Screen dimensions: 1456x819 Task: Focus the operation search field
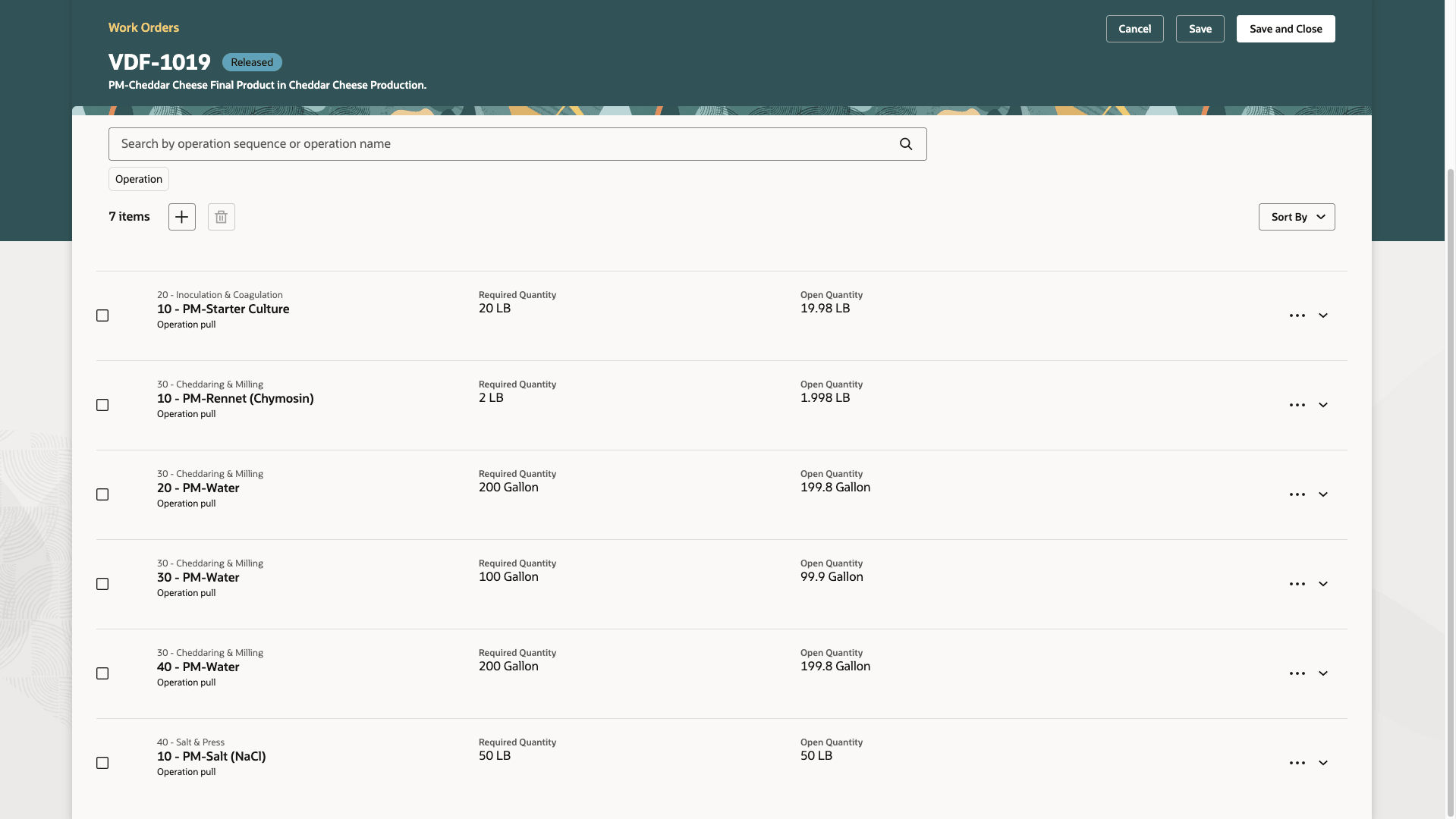tap(501, 144)
